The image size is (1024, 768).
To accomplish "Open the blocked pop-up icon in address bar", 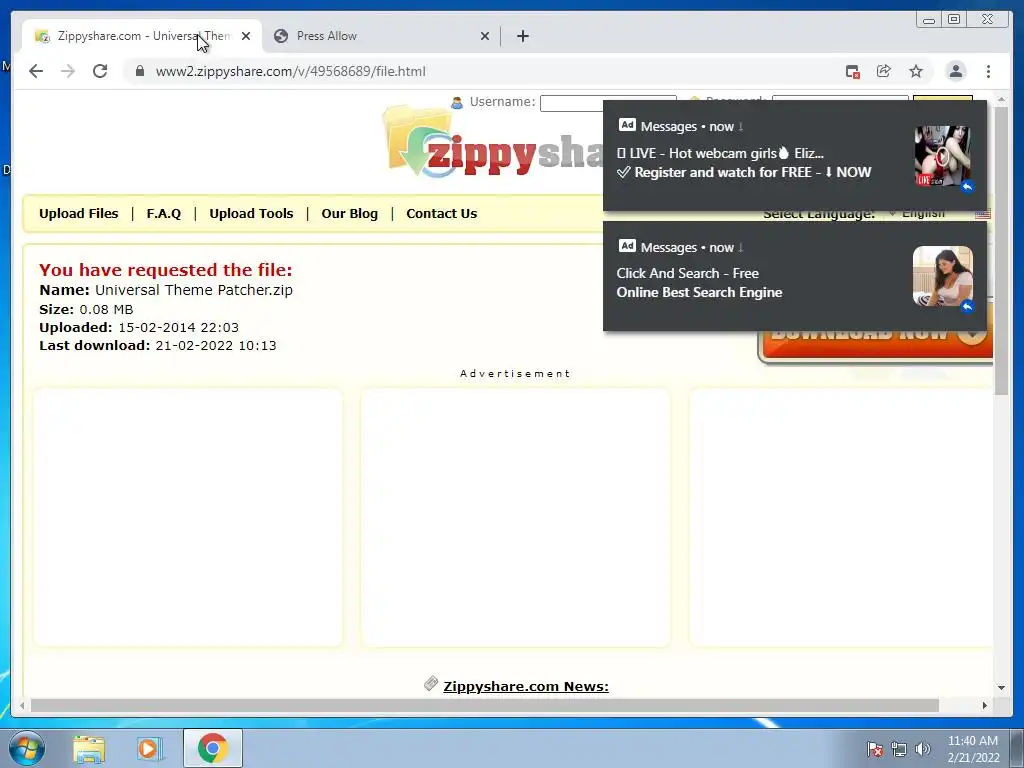I will pyautogui.click(x=852, y=71).
